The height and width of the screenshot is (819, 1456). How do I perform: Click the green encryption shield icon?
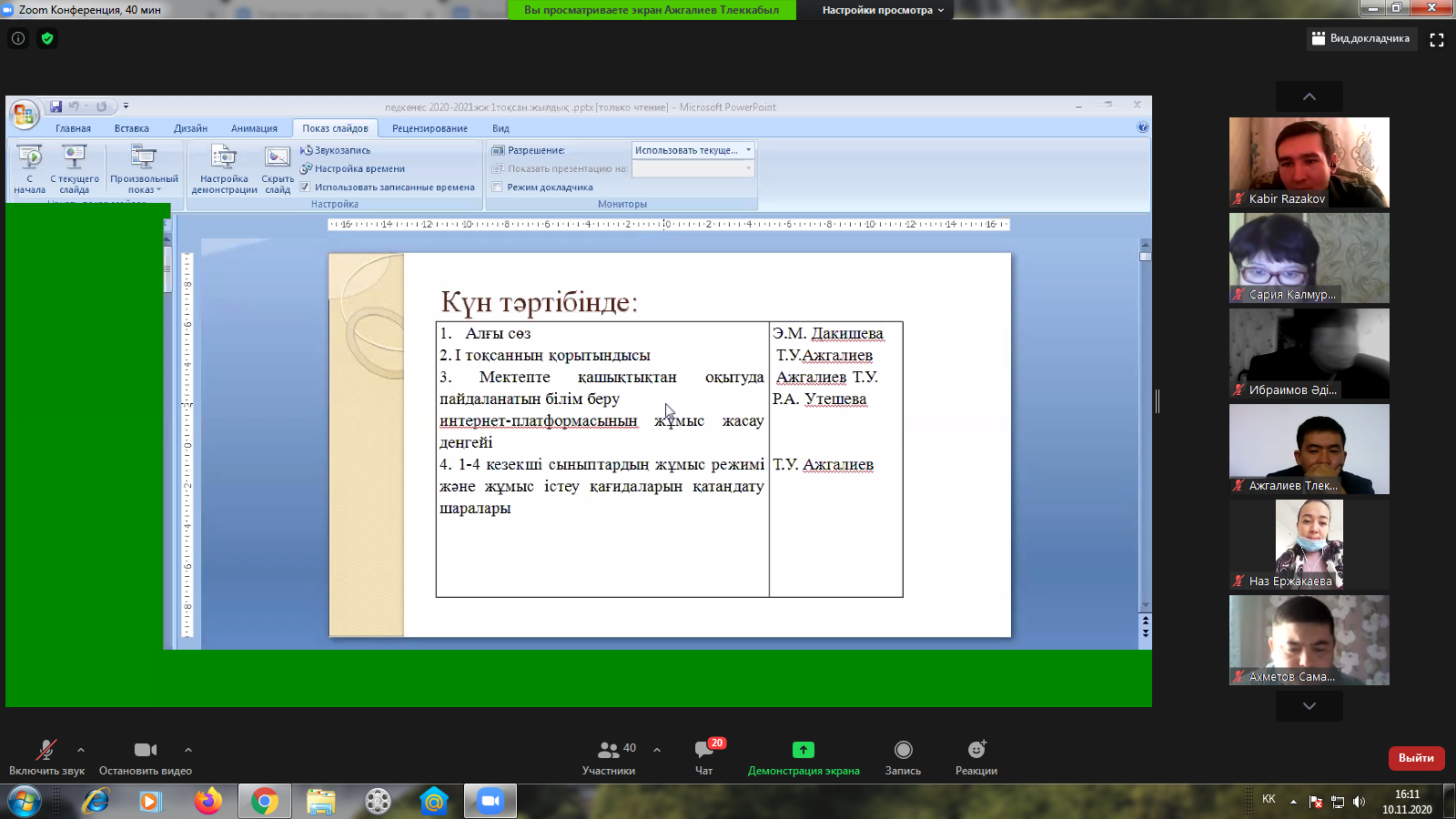coord(47,38)
